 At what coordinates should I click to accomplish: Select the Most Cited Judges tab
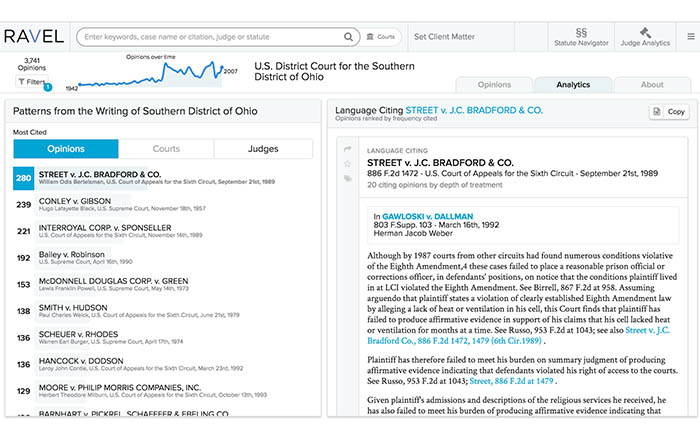pyautogui.click(x=263, y=149)
